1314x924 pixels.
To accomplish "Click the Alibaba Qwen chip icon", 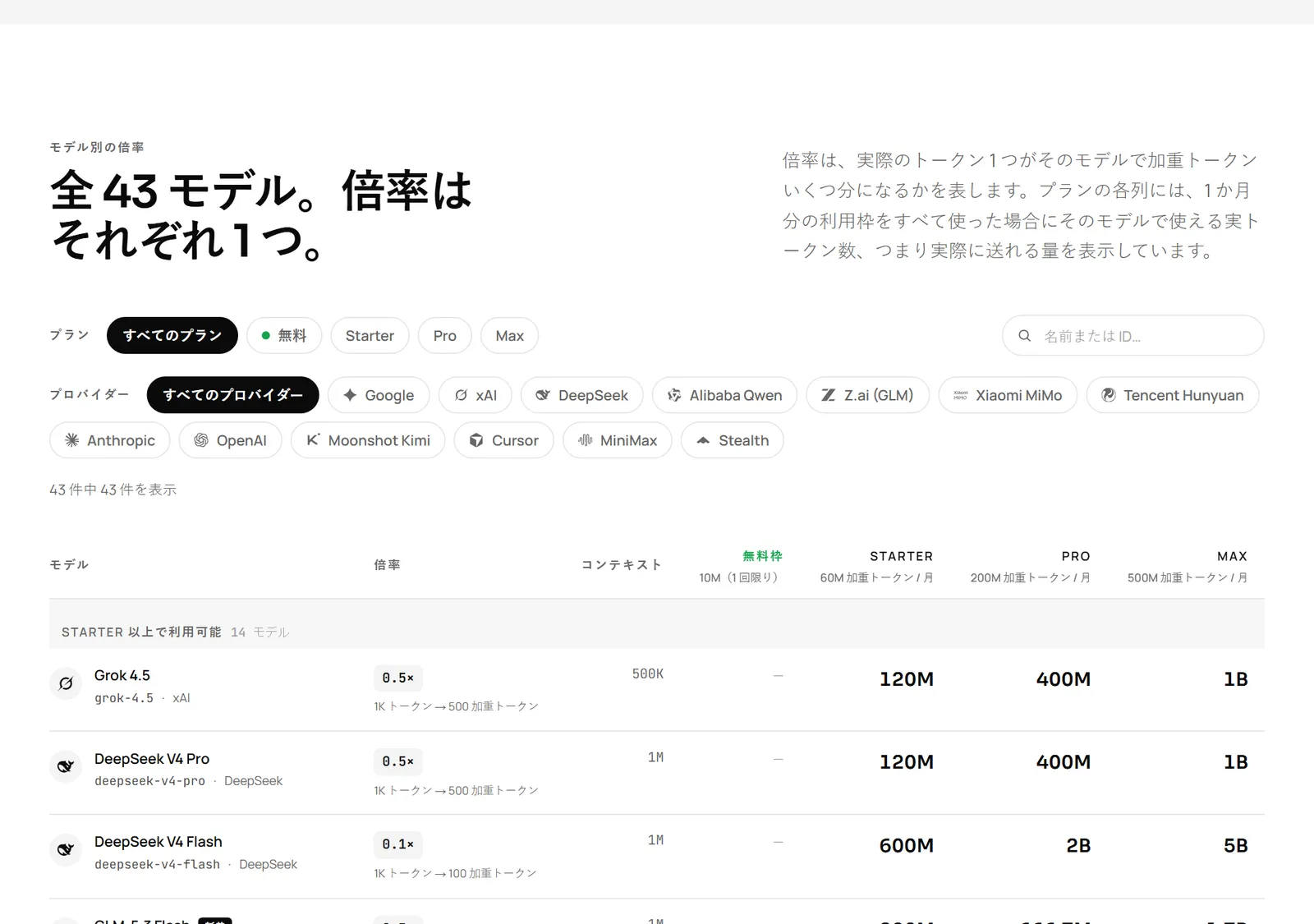I will pyautogui.click(x=674, y=395).
